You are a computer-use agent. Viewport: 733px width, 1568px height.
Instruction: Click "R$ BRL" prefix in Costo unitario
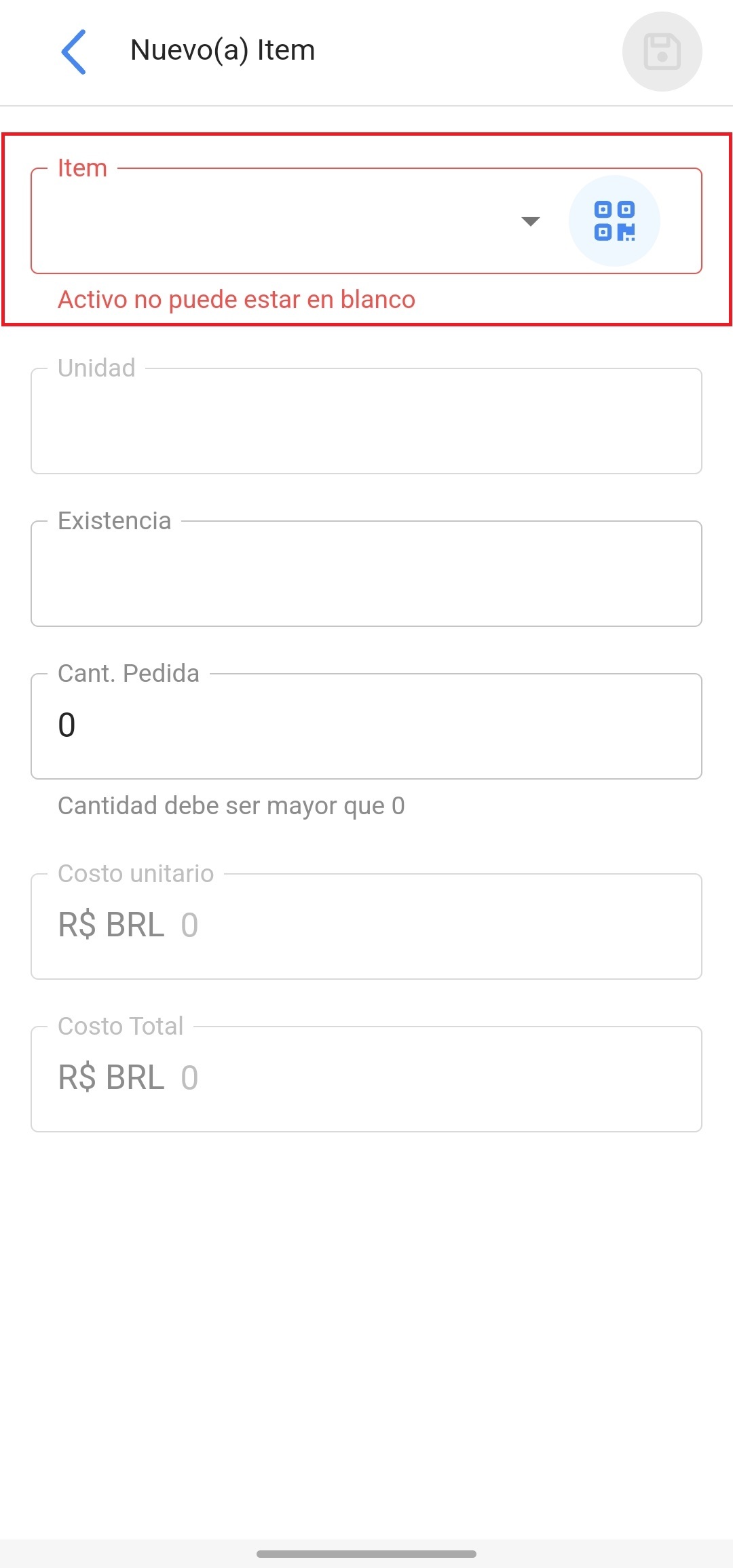click(111, 925)
